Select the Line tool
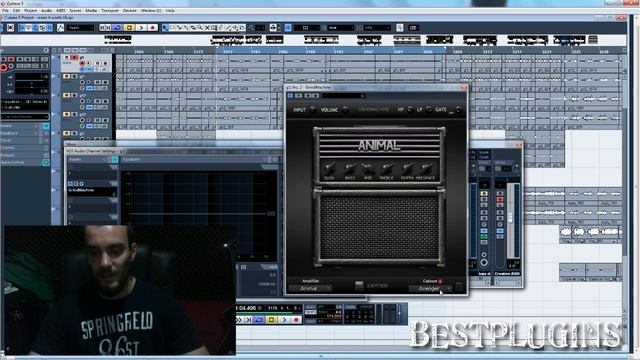Image resolution: width=640 pixels, height=360 pixels. pyautogui.click(x=228, y=28)
